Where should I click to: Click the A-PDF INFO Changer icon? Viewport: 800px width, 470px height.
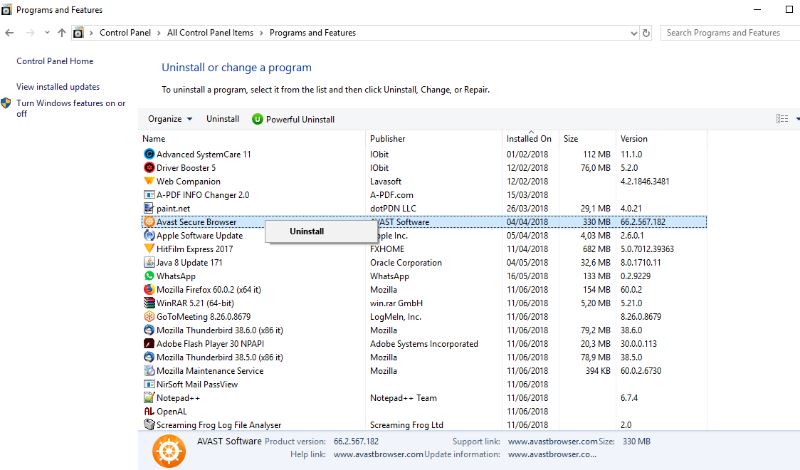(149, 194)
